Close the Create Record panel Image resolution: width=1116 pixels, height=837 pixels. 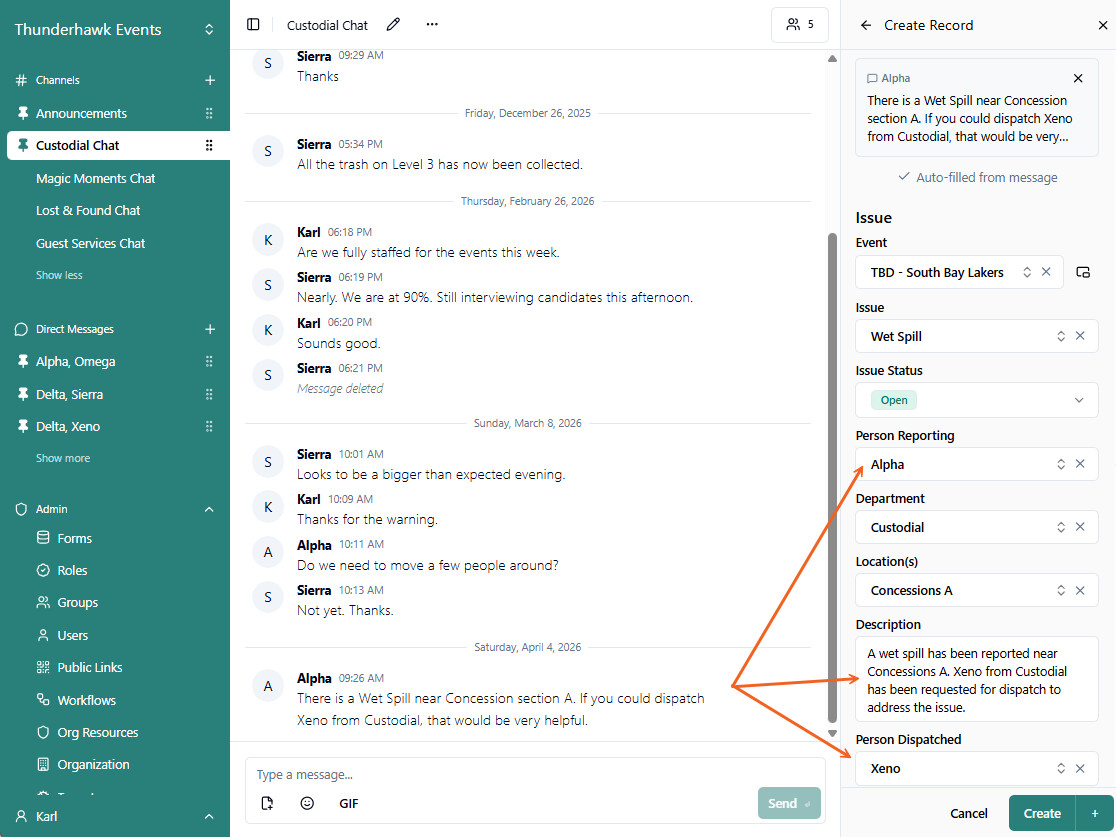tap(1102, 25)
